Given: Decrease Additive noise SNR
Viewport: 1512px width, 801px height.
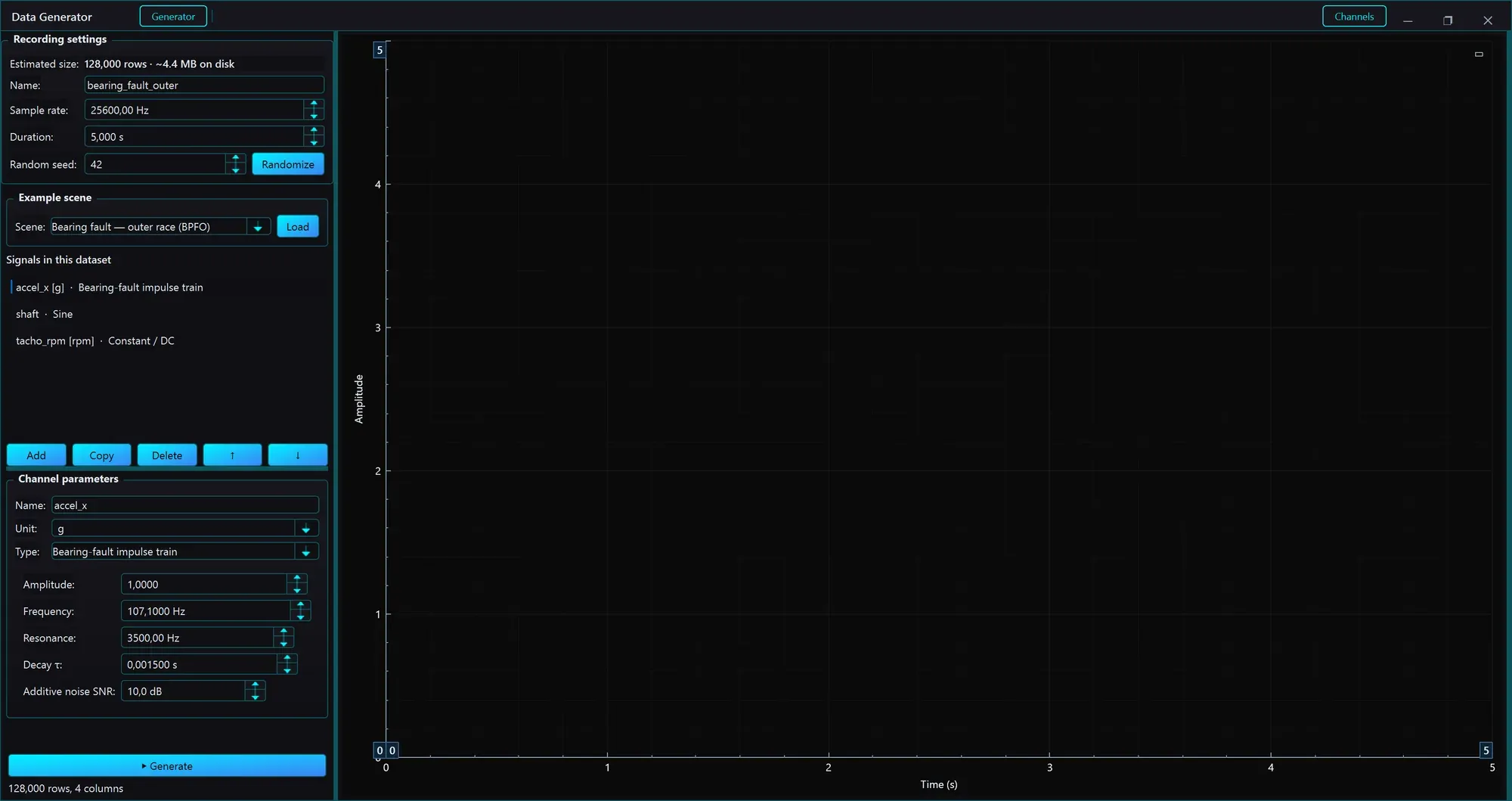Looking at the screenshot, I should [x=256, y=697].
